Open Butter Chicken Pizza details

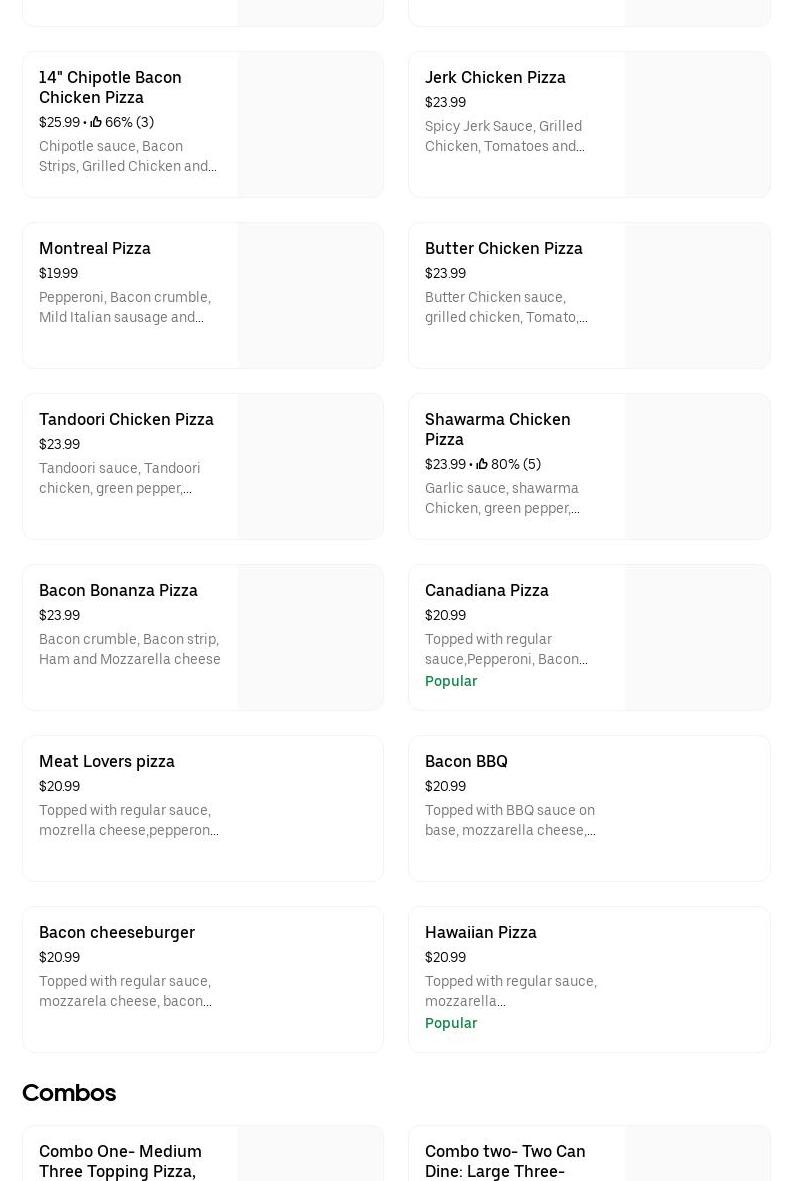(503, 248)
